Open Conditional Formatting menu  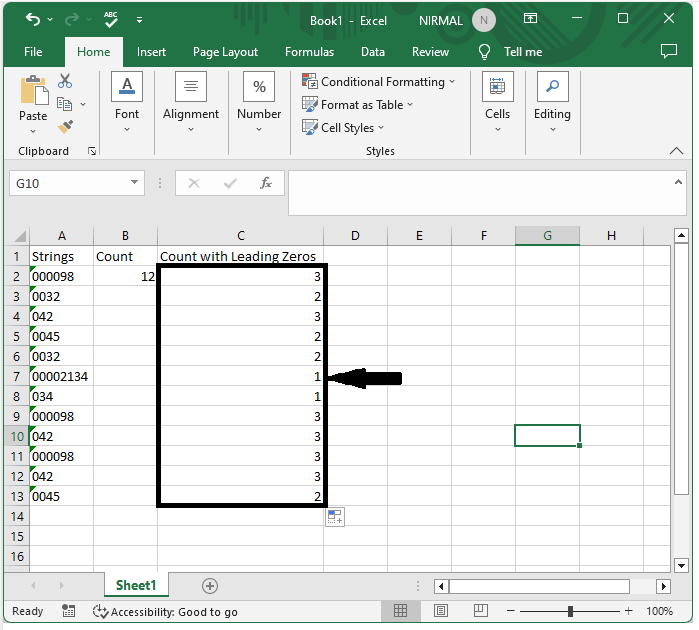(x=378, y=82)
